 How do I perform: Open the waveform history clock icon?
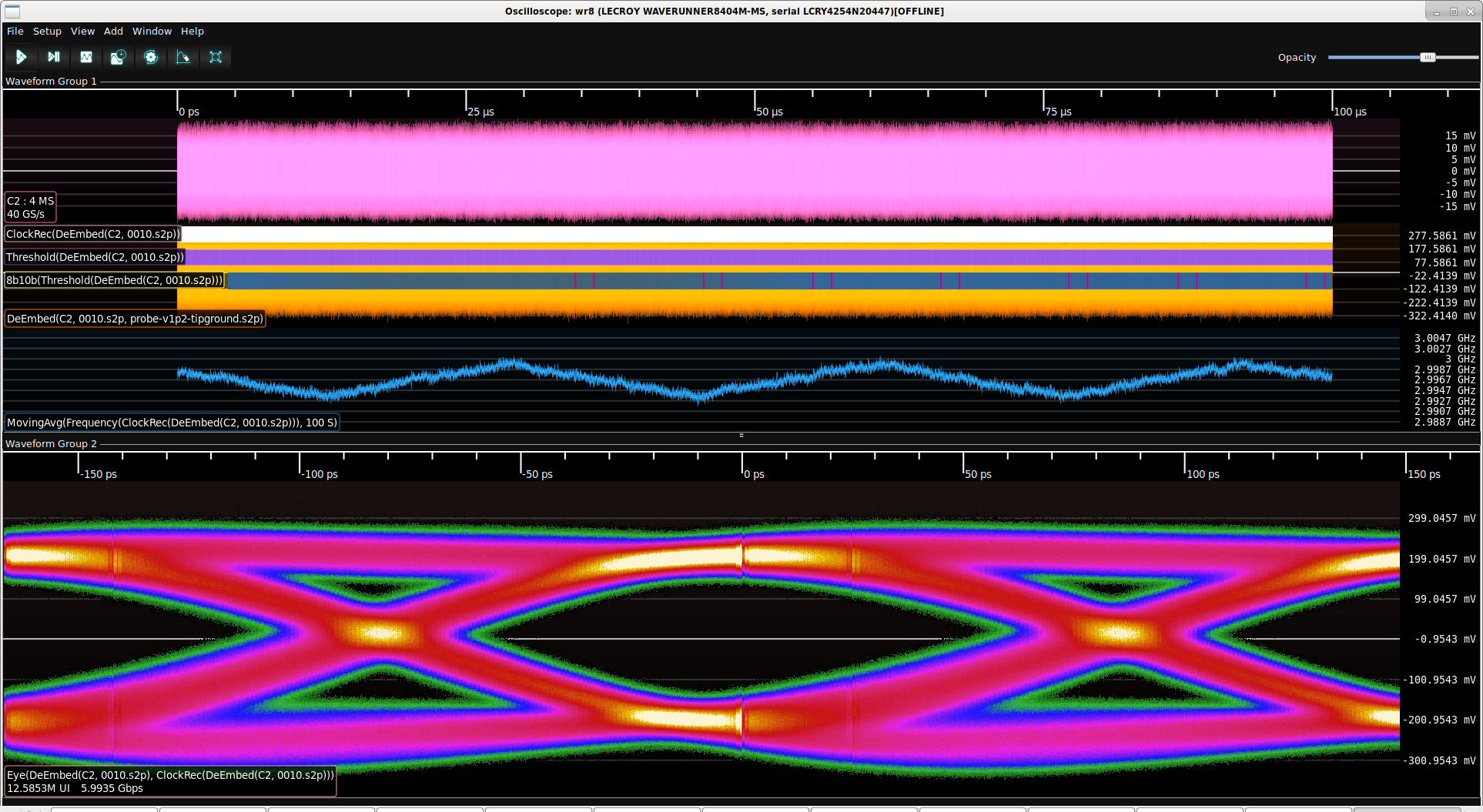pos(118,57)
